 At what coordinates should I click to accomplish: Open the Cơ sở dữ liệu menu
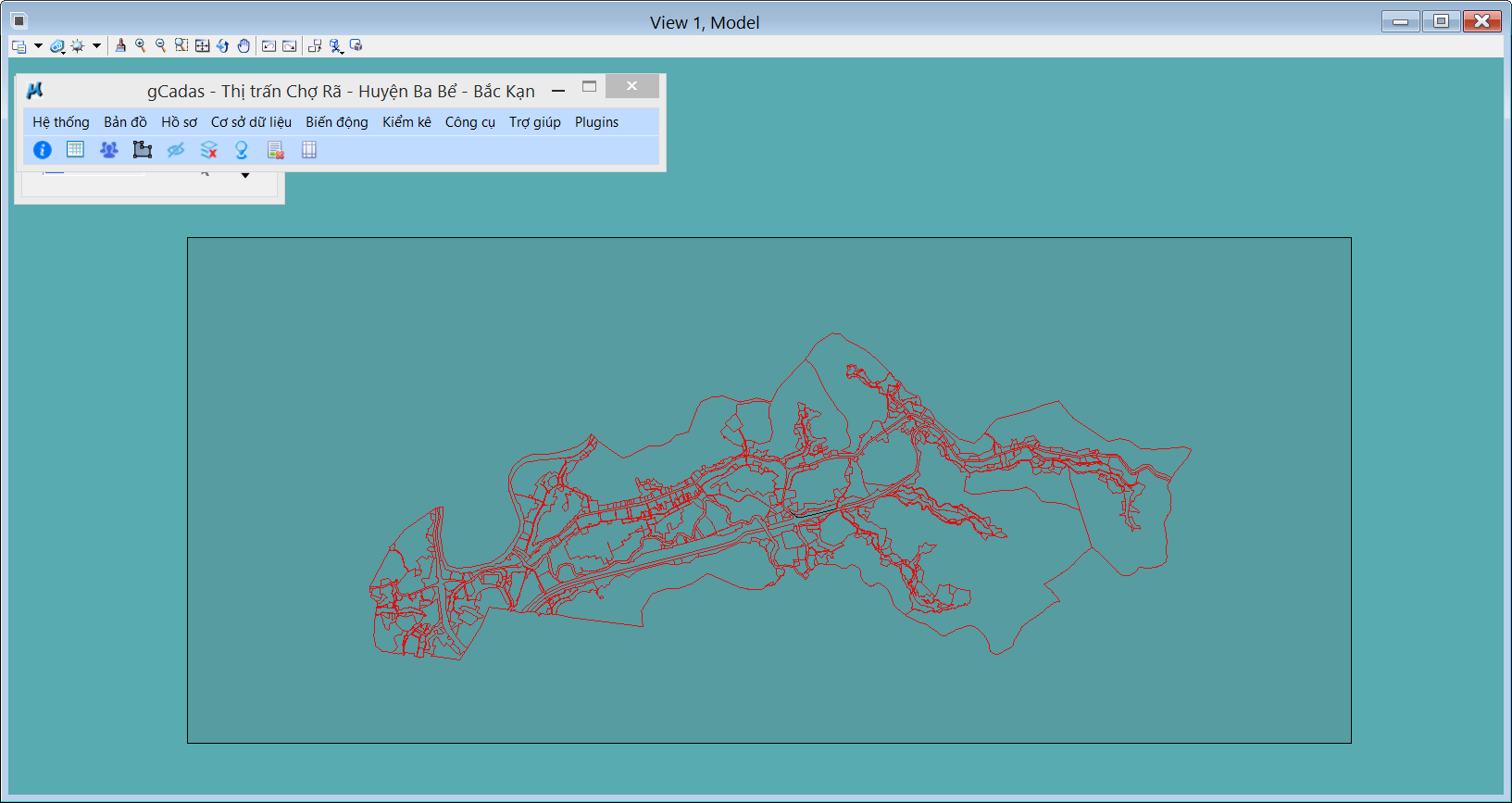tap(251, 122)
